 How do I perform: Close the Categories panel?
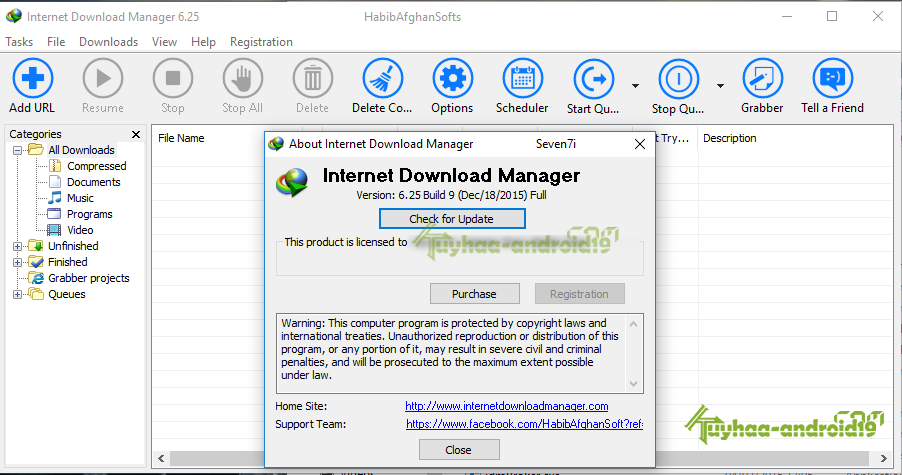pos(136,134)
